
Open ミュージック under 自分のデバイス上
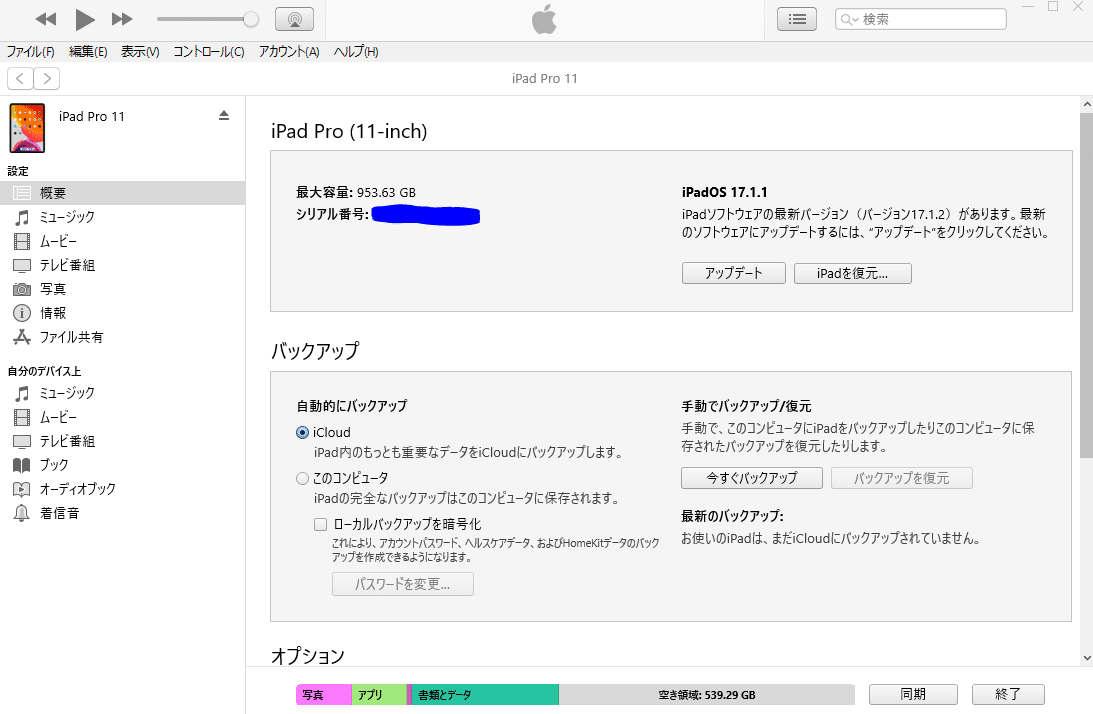click(66, 393)
